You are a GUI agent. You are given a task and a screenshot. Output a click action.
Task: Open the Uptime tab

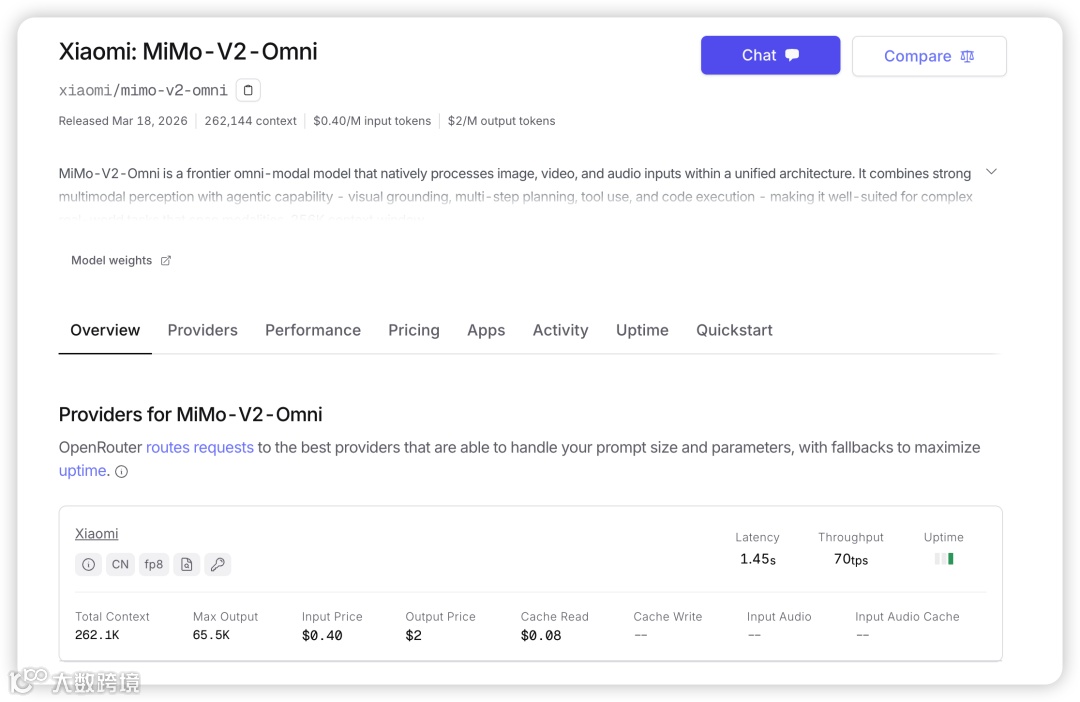642,330
